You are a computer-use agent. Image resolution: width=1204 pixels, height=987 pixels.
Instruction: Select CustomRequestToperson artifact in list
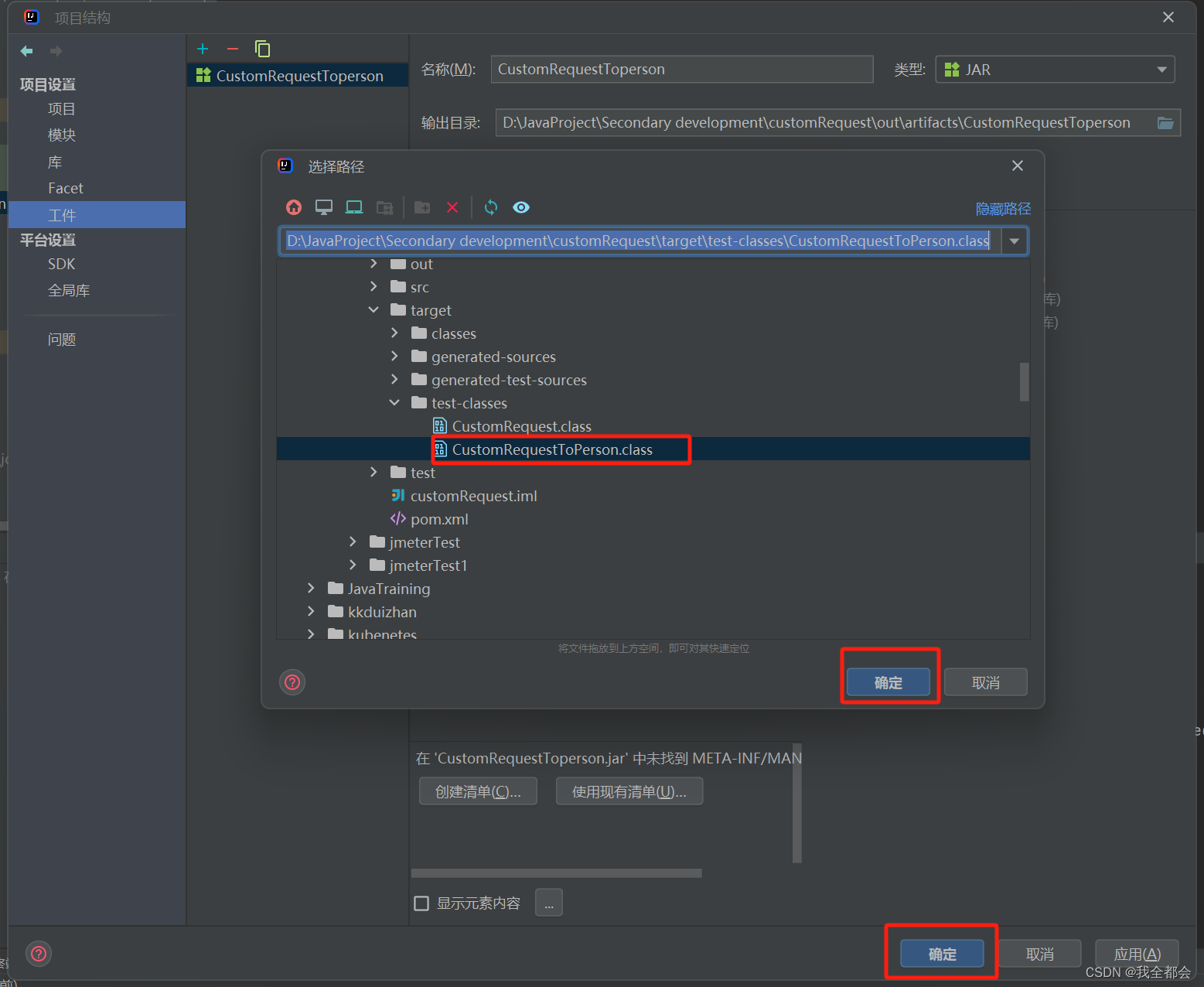coord(298,76)
